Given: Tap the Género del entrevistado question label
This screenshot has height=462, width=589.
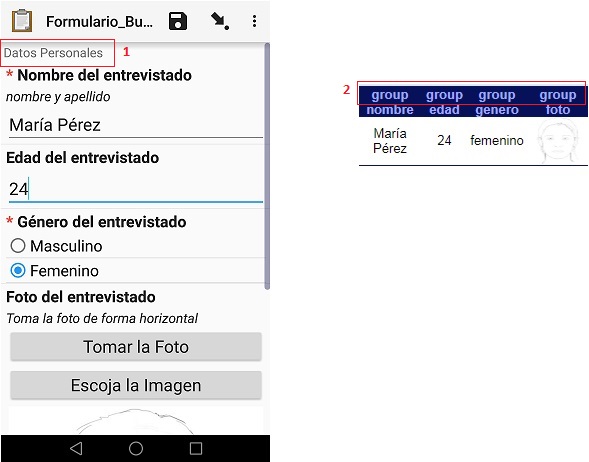Looking at the screenshot, I should [102, 222].
